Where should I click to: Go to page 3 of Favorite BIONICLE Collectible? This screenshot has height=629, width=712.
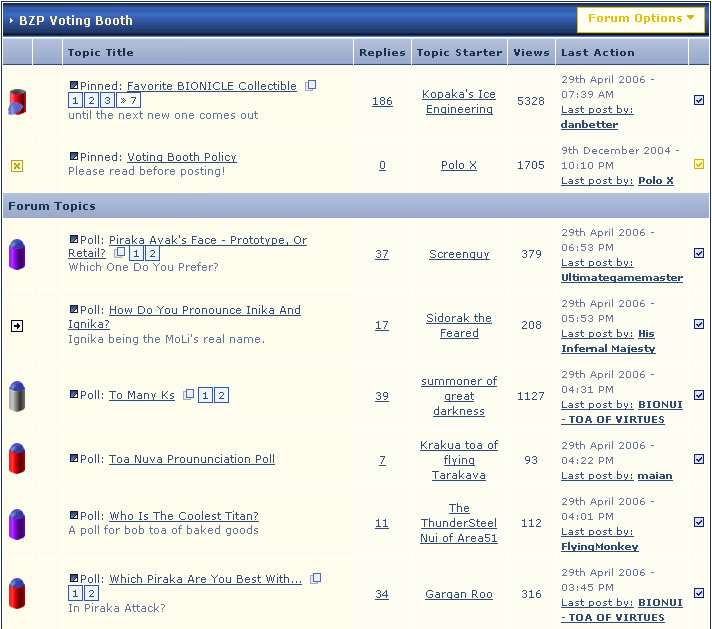[107, 100]
